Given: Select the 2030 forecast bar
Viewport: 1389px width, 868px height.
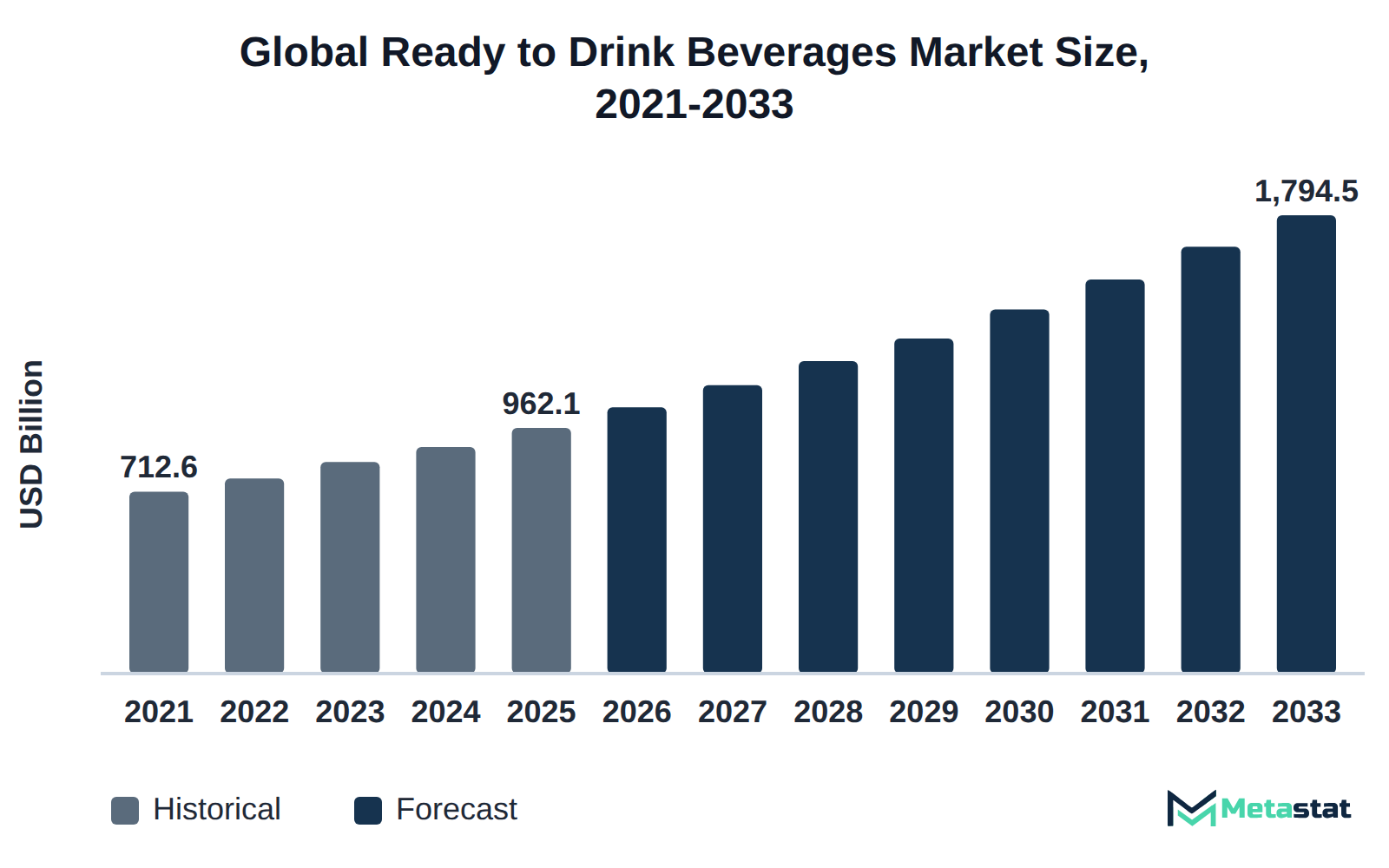Looking at the screenshot, I should point(1019,490).
